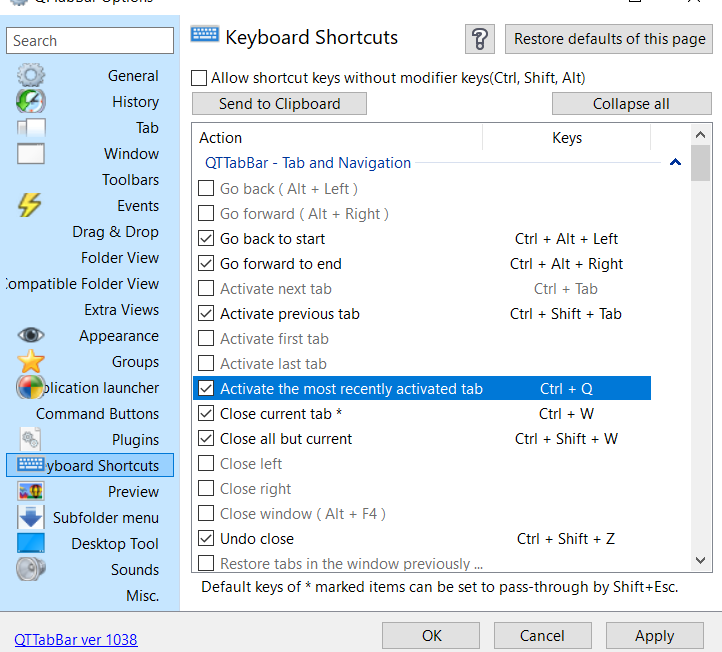This screenshot has width=722, height=652.
Task: Click Restore defaults of this page
Action: click(609, 39)
